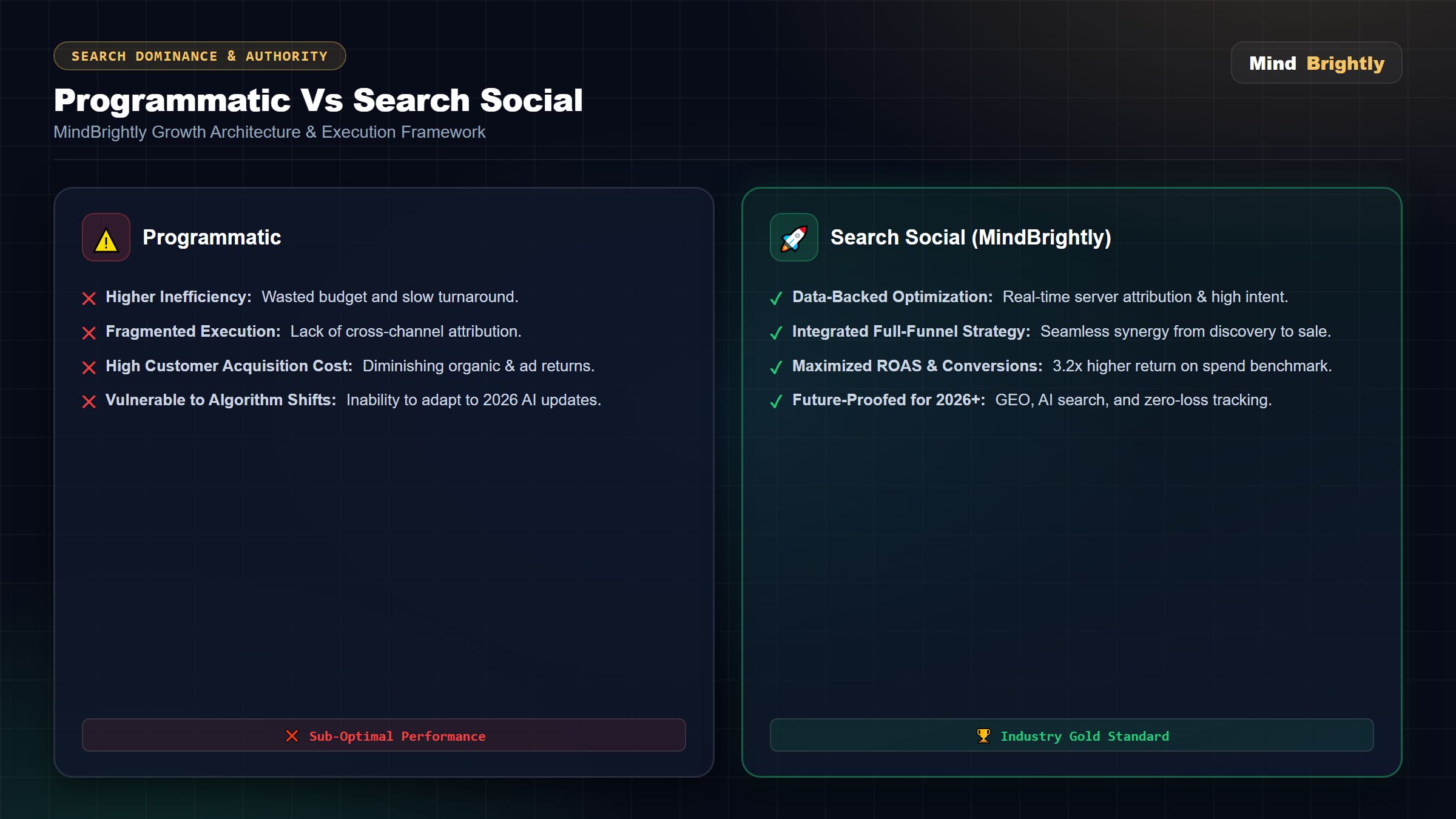
Task: Click the green check beside Future-Proofed for 2026+
Action: (776, 402)
